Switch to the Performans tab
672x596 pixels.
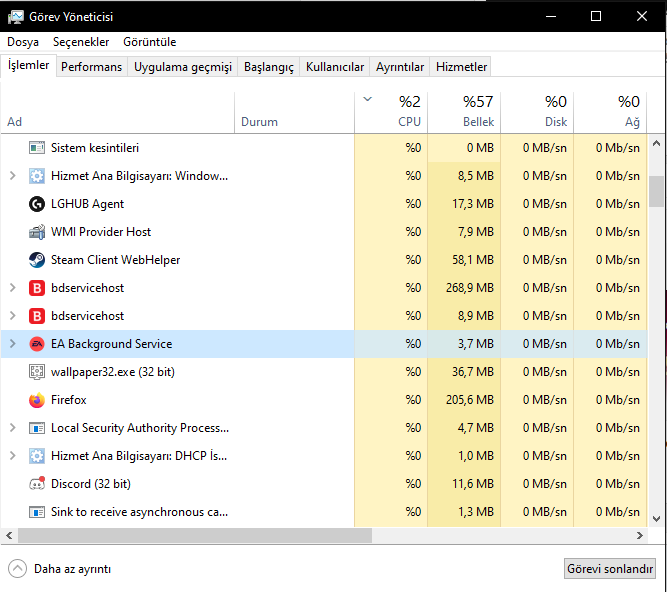92,67
